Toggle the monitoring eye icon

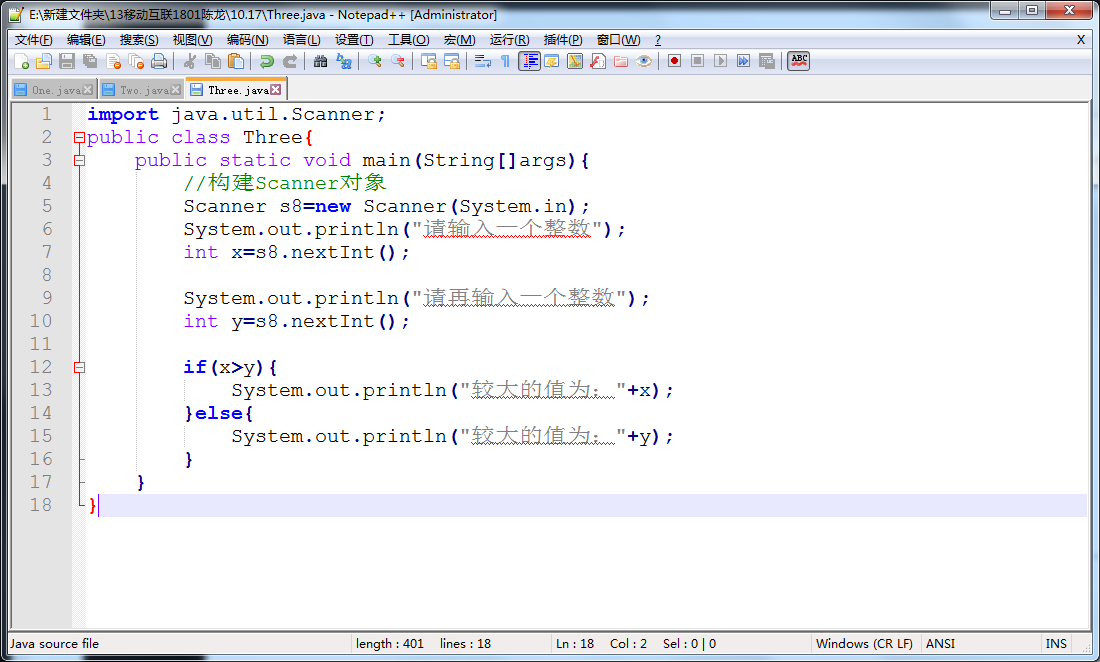(x=644, y=62)
